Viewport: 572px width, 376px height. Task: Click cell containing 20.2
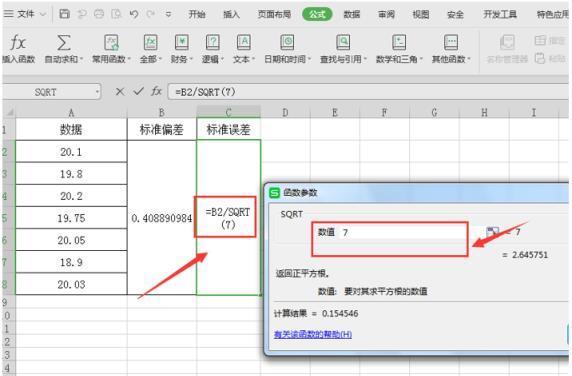tap(71, 196)
